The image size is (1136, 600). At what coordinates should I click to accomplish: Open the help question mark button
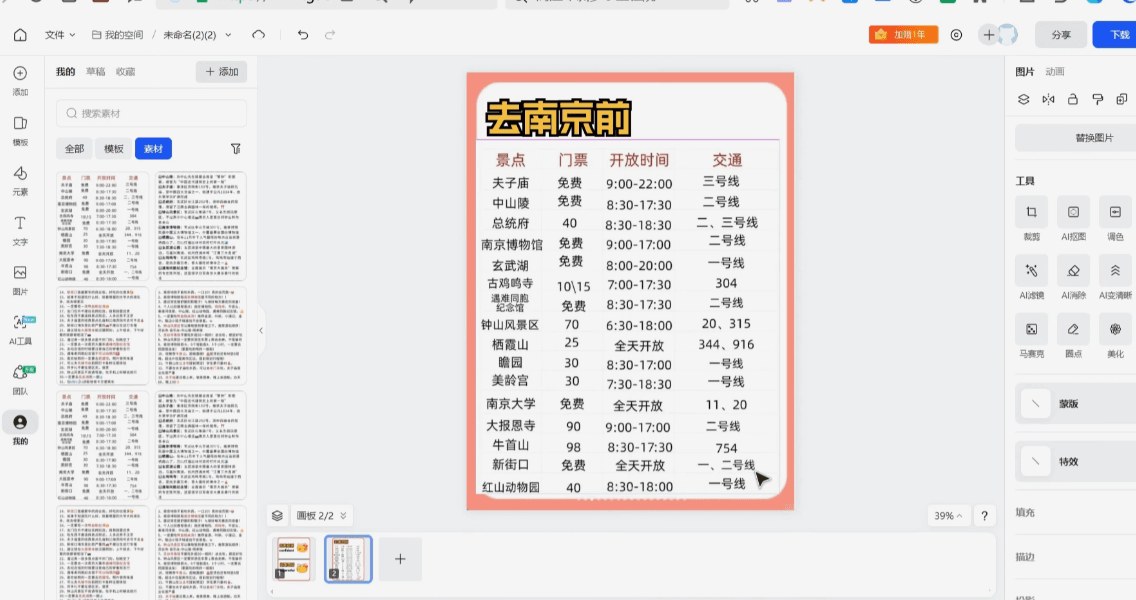coord(984,516)
